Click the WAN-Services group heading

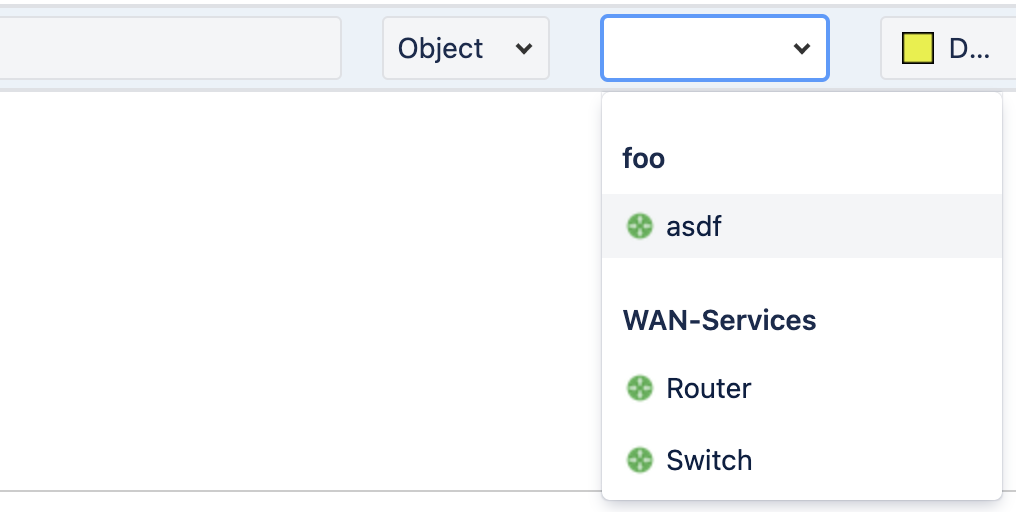(x=719, y=320)
